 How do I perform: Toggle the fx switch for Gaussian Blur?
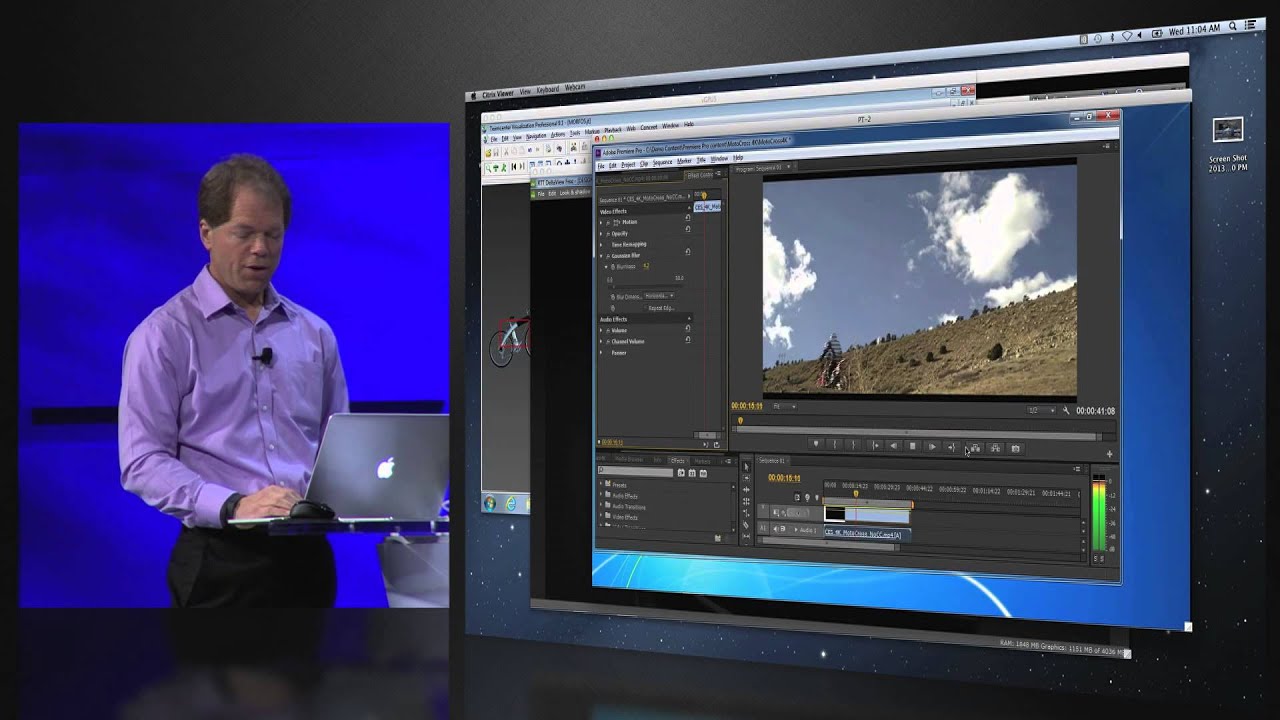tap(607, 255)
